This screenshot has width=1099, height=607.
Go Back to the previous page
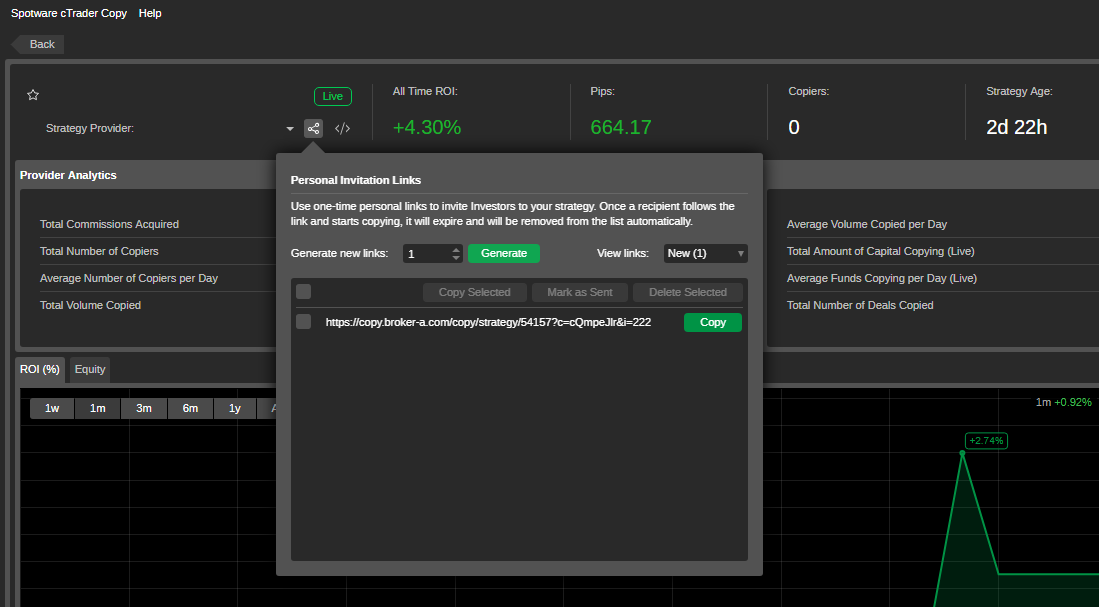pyautogui.click(x=39, y=44)
